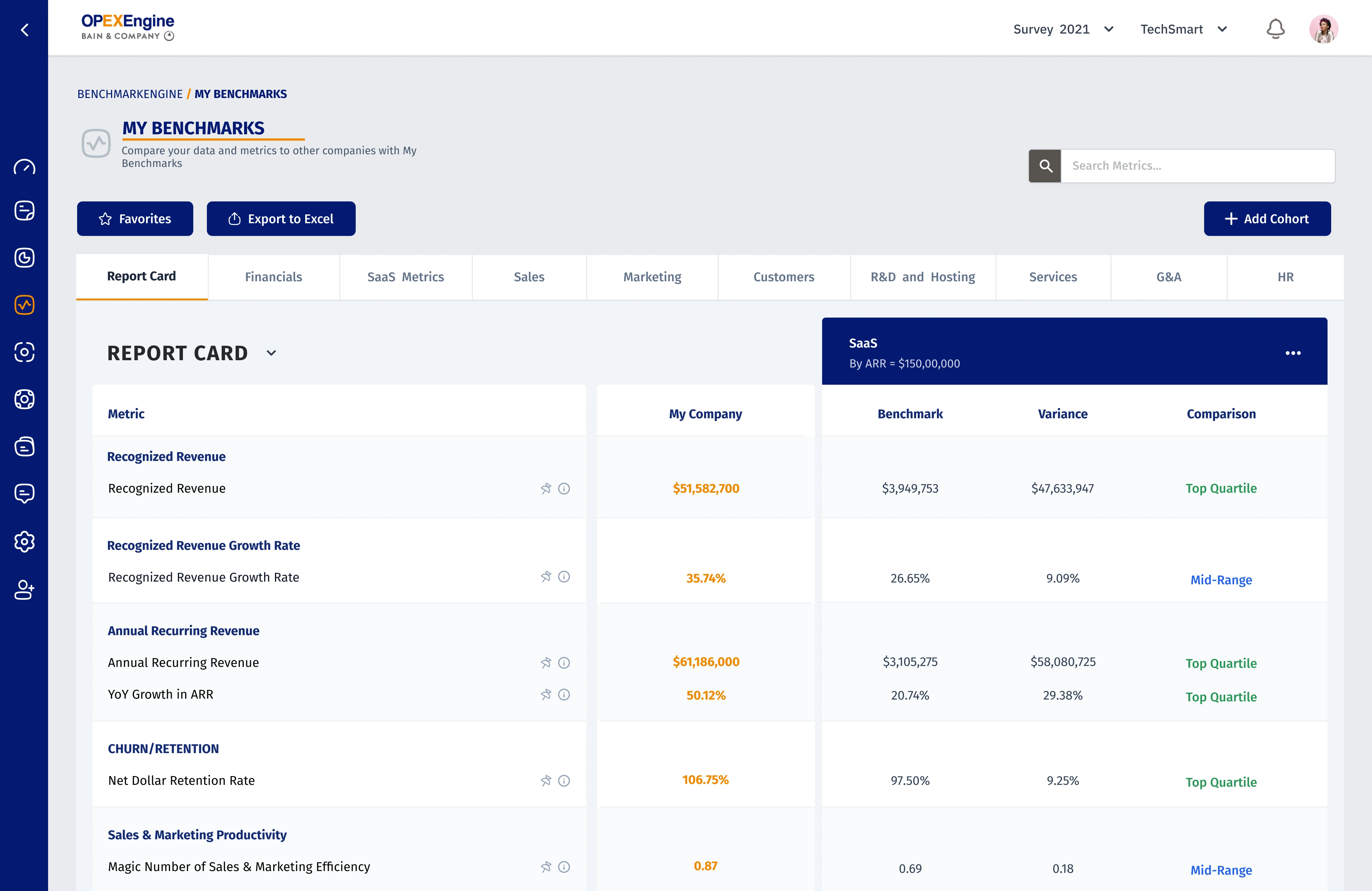The width and height of the screenshot is (1372, 891).
Task: Select the Services tab
Action: click(x=1053, y=277)
